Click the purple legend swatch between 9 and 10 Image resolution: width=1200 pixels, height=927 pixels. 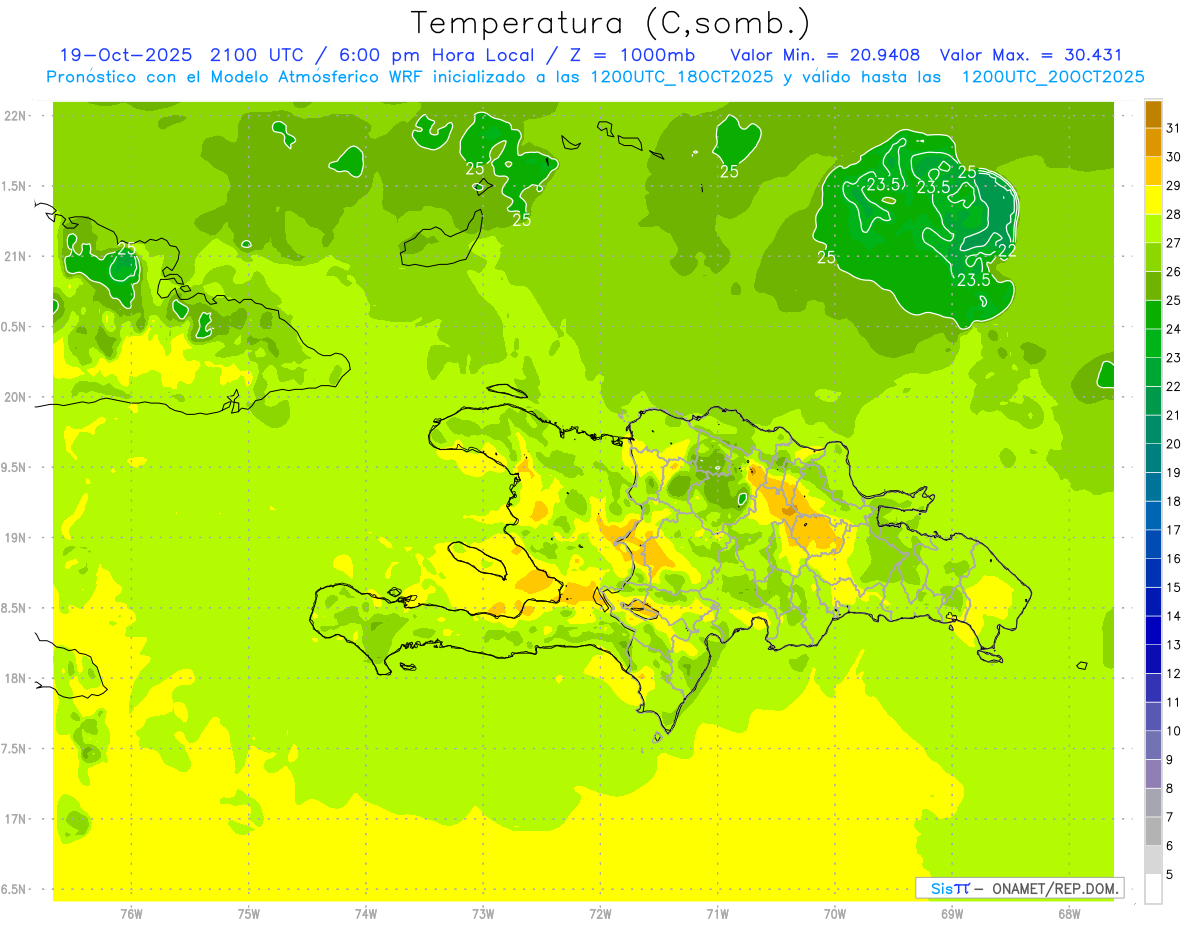pyautogui.click(x=1153, y=745)
